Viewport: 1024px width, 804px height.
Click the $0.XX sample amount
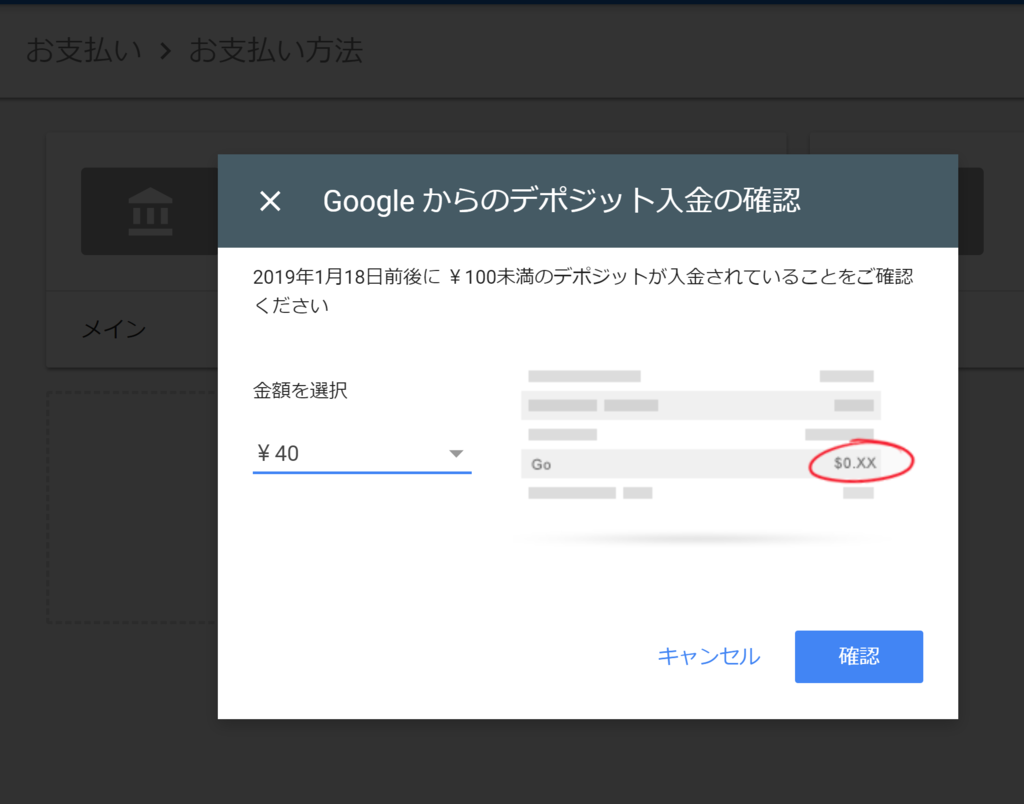(854, 463)
